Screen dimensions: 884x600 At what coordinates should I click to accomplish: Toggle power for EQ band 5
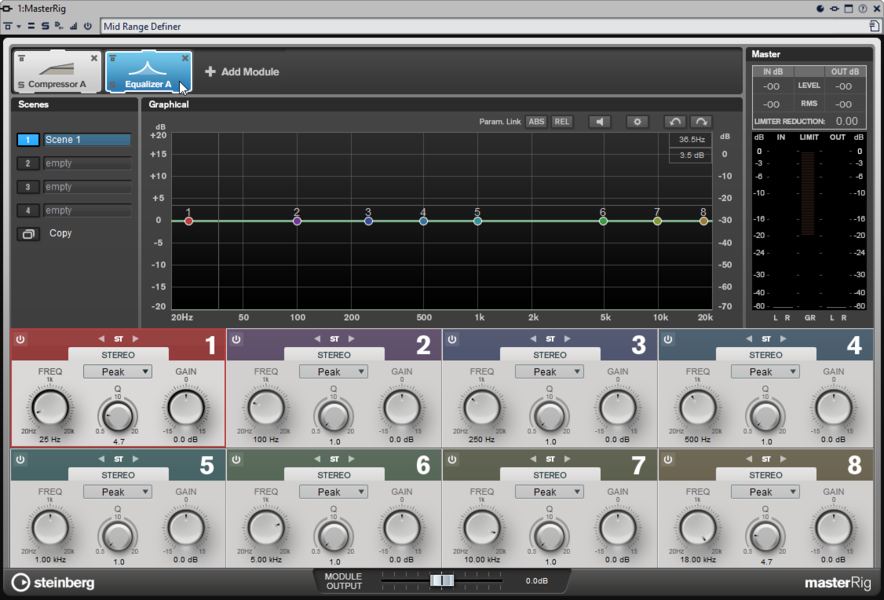(20, 460)
